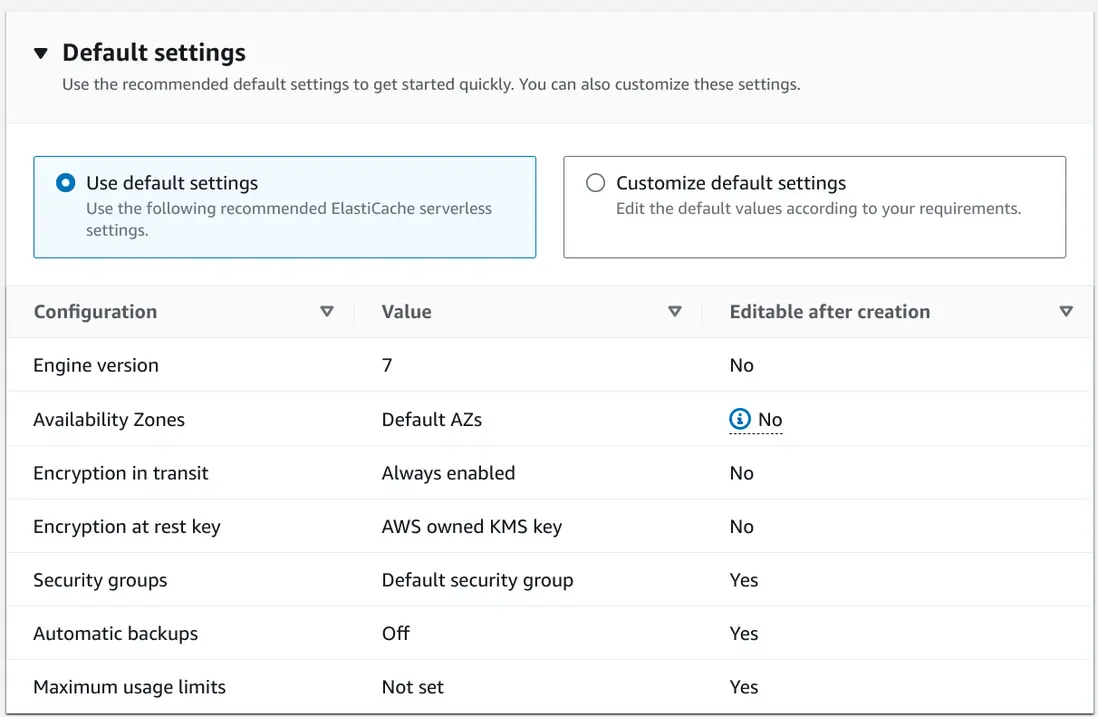This screenshot has width=1098, height=717.
Task: Click the Customize default settings card
Action: click(814, 207)
